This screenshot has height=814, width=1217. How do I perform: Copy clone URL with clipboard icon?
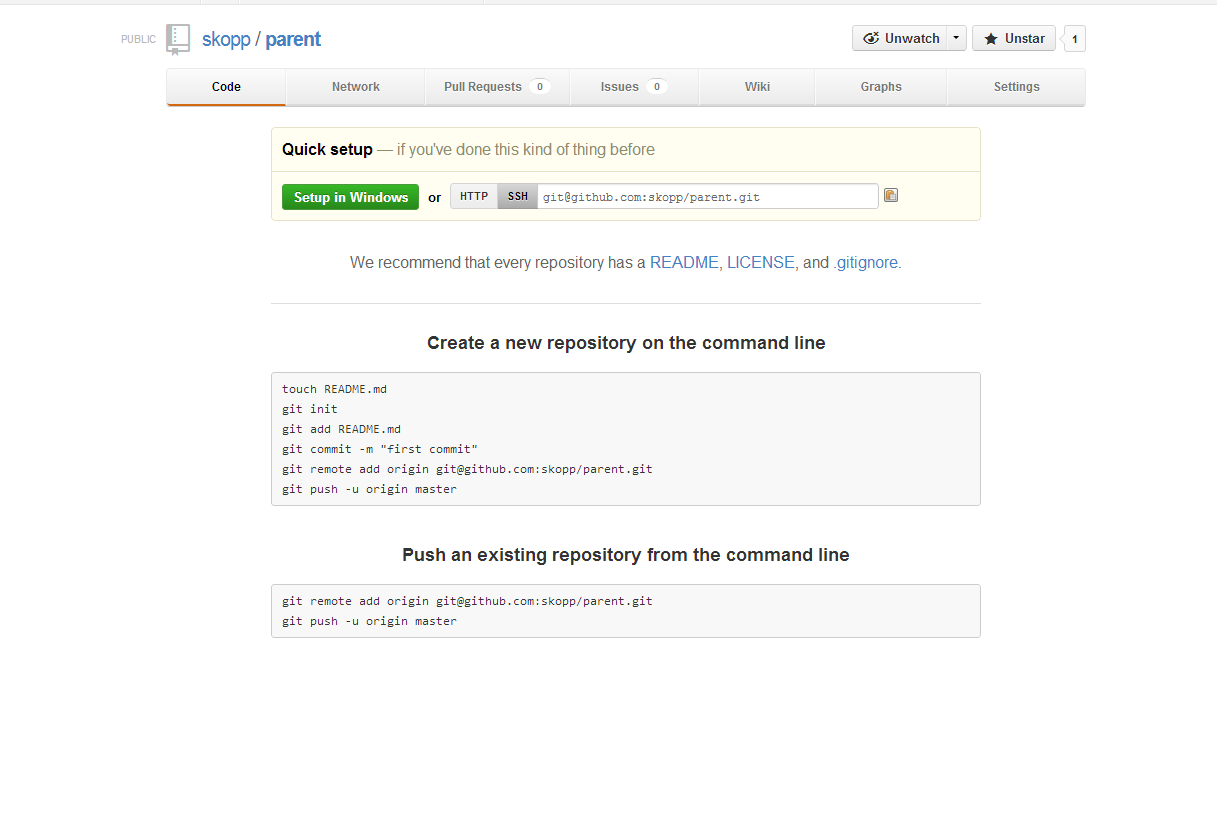point(891,195)
